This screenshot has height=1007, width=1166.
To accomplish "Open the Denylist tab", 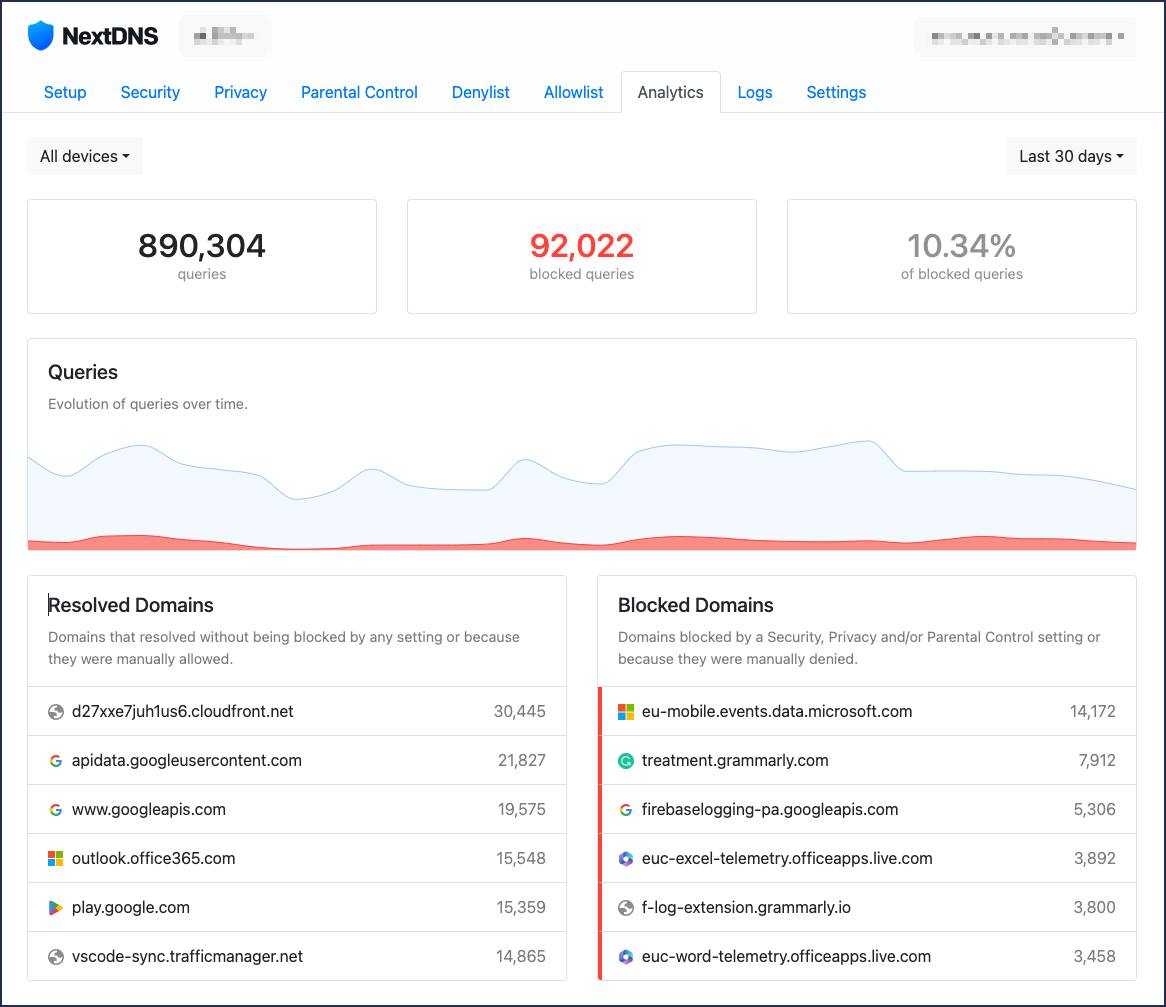I will click(480, 92).
